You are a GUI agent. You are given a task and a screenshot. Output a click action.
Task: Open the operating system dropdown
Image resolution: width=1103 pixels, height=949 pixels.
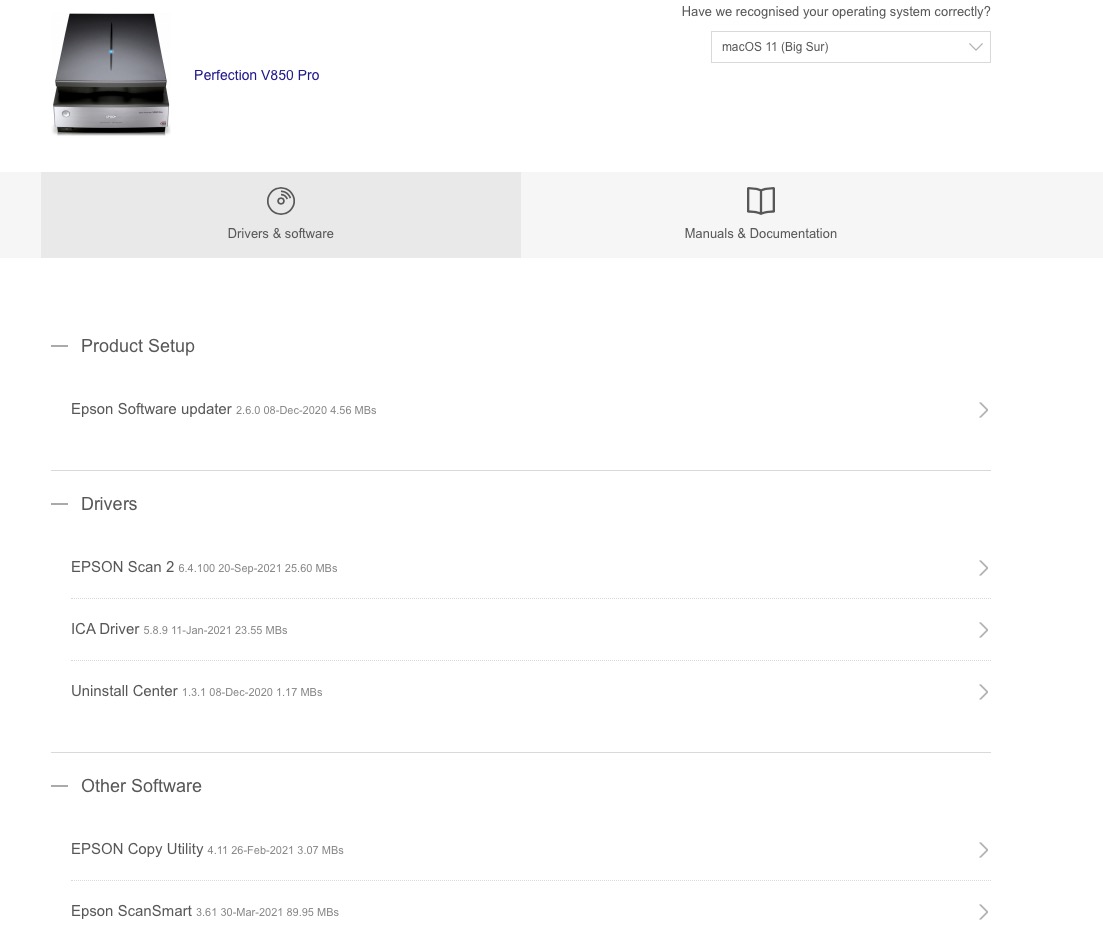850,47
